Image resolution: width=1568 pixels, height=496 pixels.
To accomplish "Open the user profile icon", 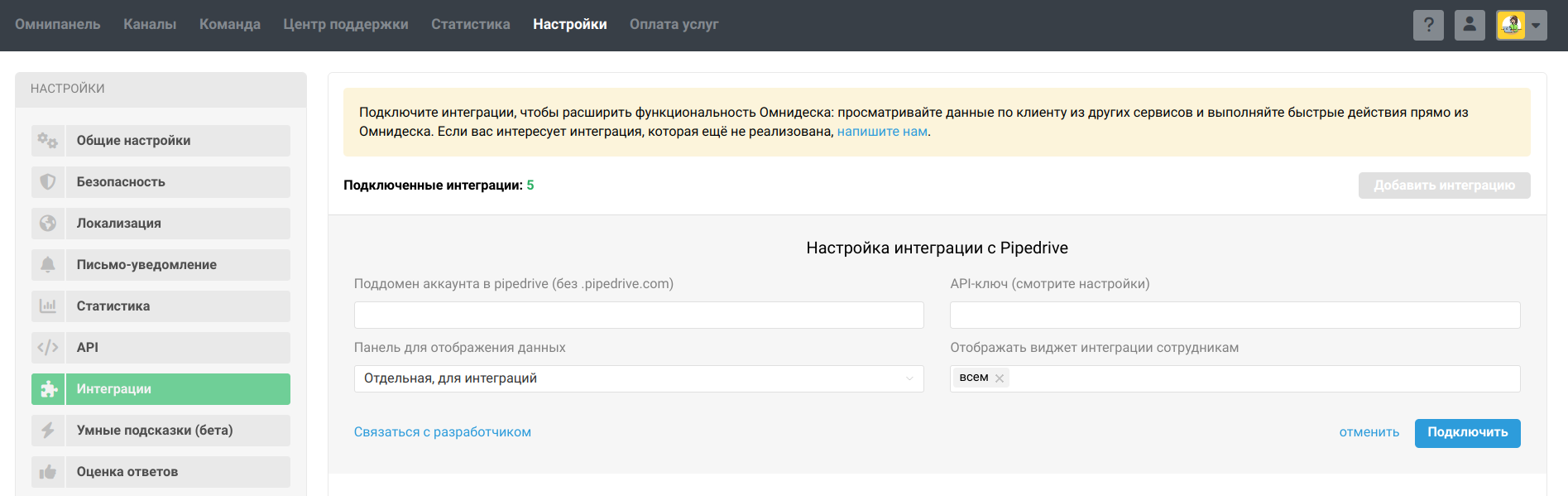I will 1470,25.
